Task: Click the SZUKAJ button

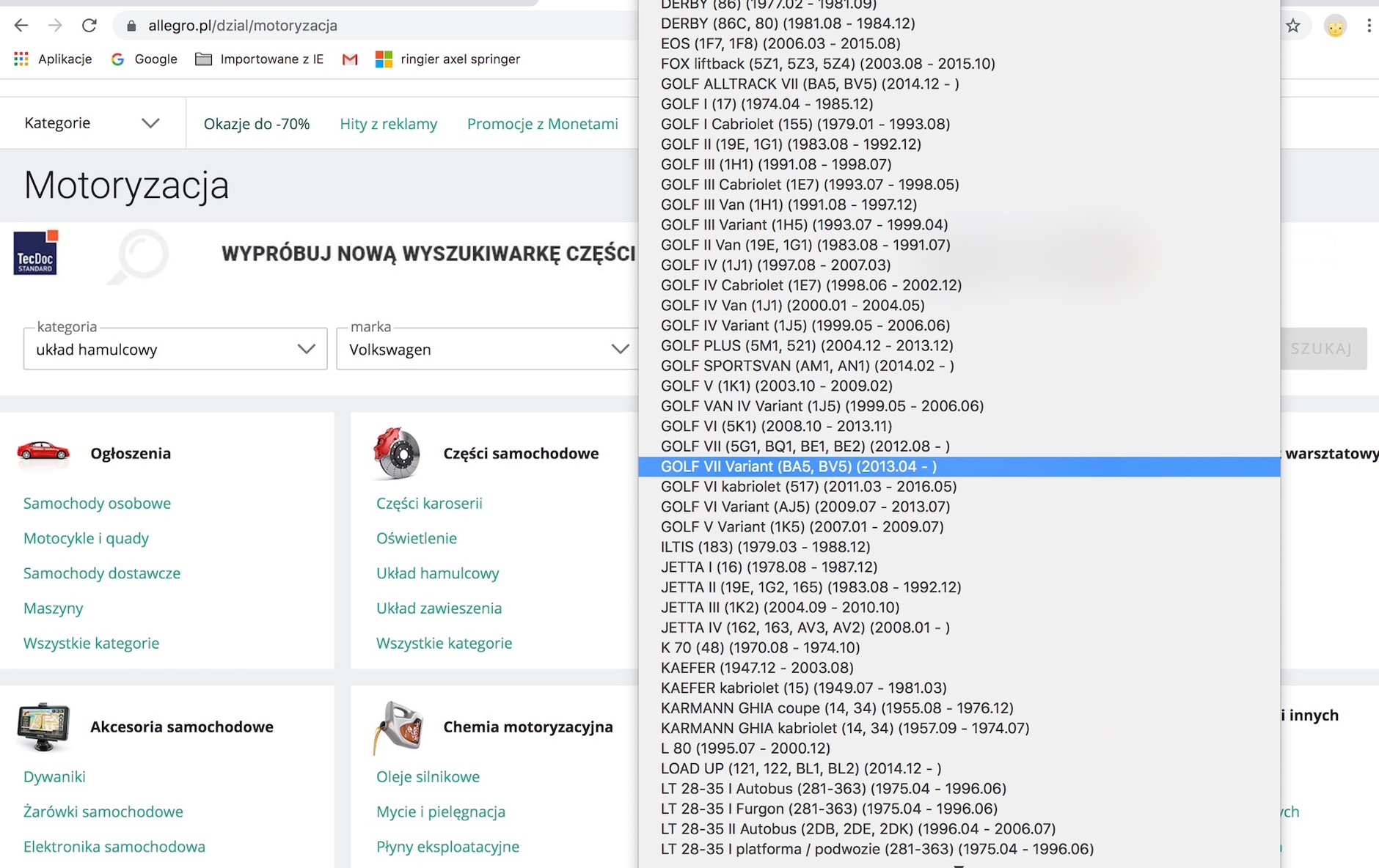Action: [x=1322, y=349]
